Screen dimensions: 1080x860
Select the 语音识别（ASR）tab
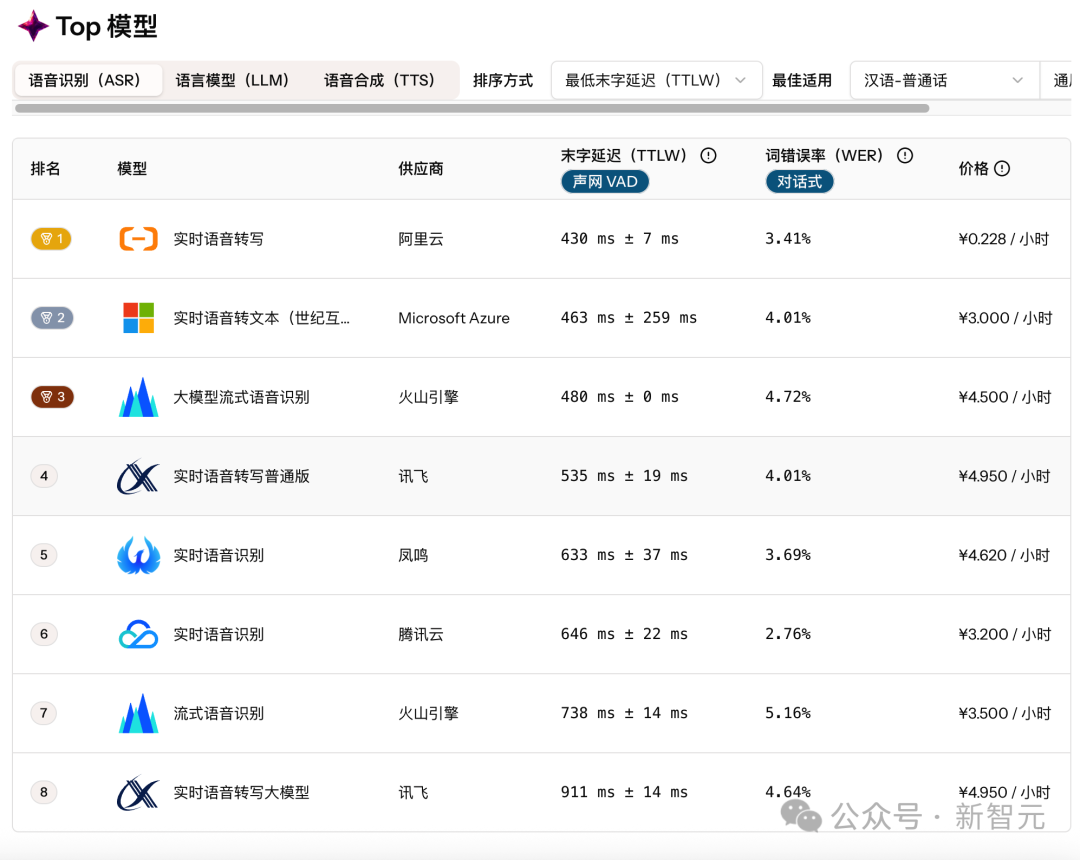pyautogui.click(x=88, y=79)
